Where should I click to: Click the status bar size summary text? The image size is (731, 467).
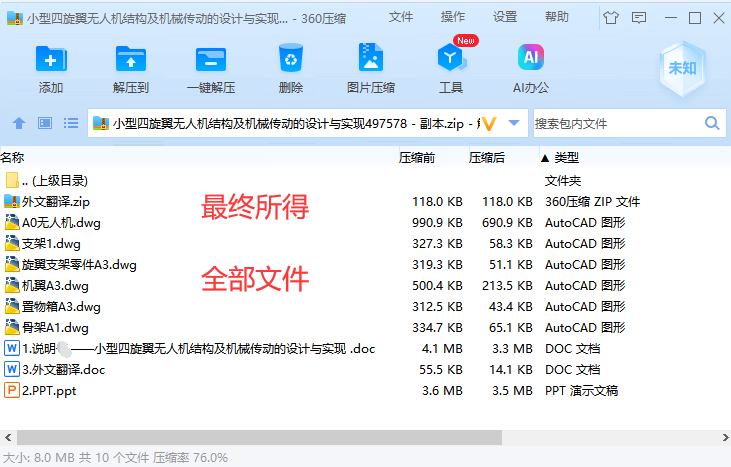[x=116, y=457]
